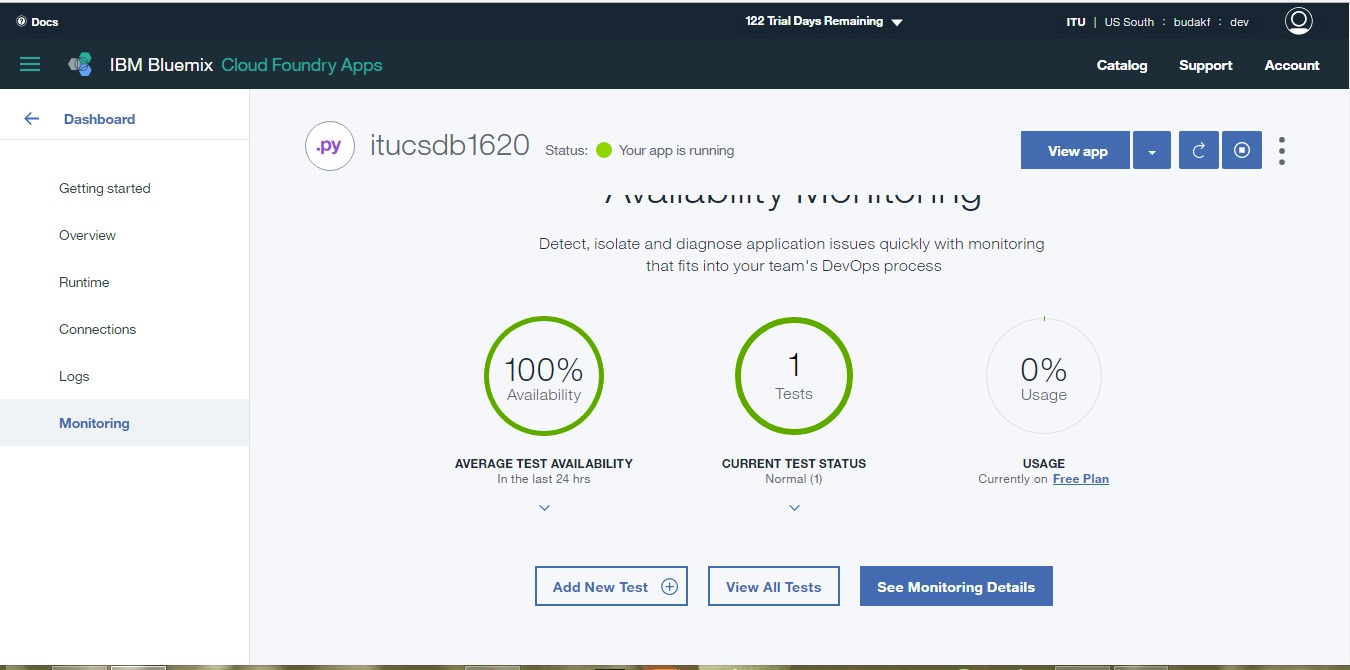Click the Cloud Foundry Apps header title
The image size is (1350, 670).
(x=302, y=65)
